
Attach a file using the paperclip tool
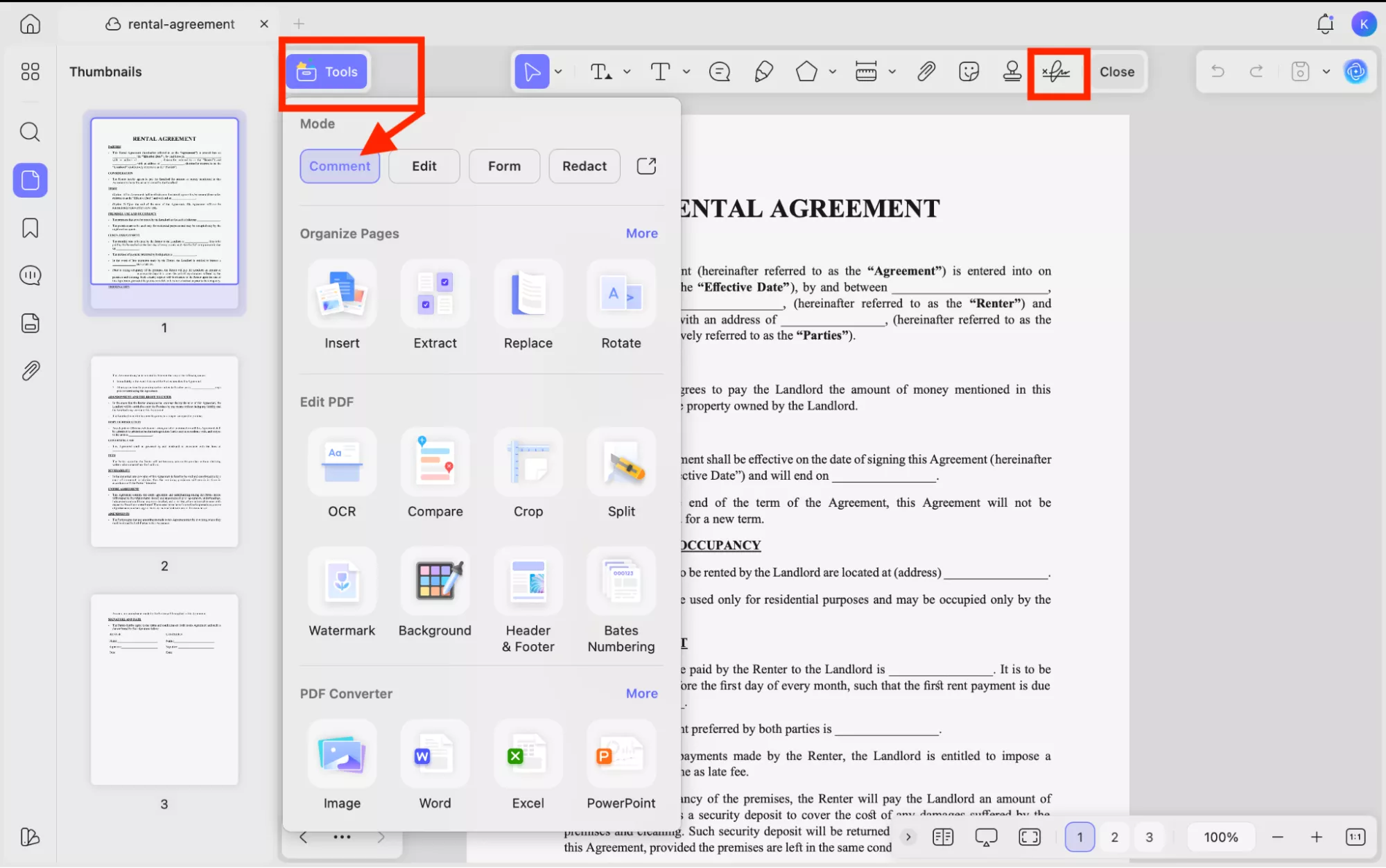click(x=926, y=71)
